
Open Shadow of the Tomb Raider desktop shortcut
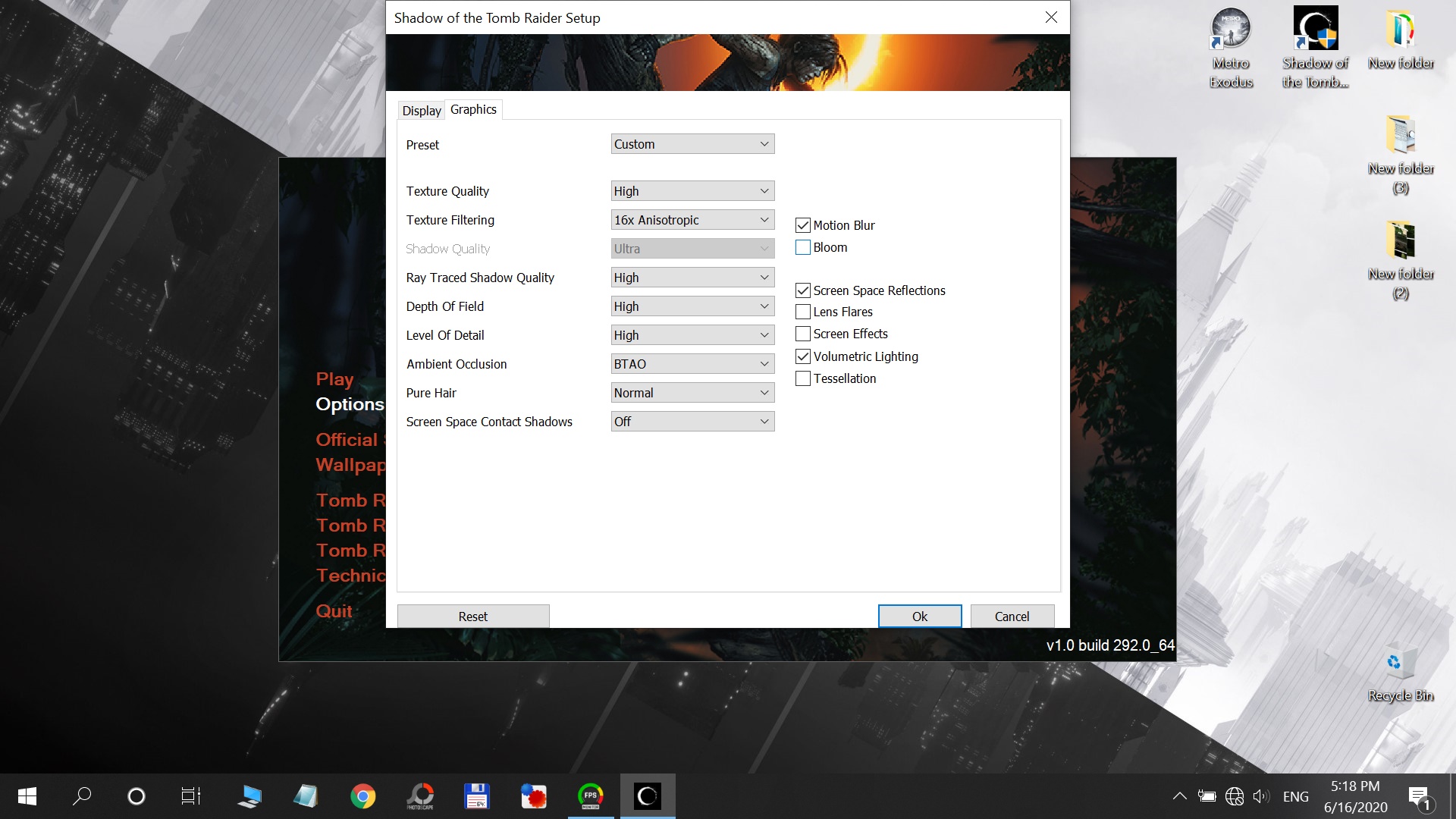1316,49
